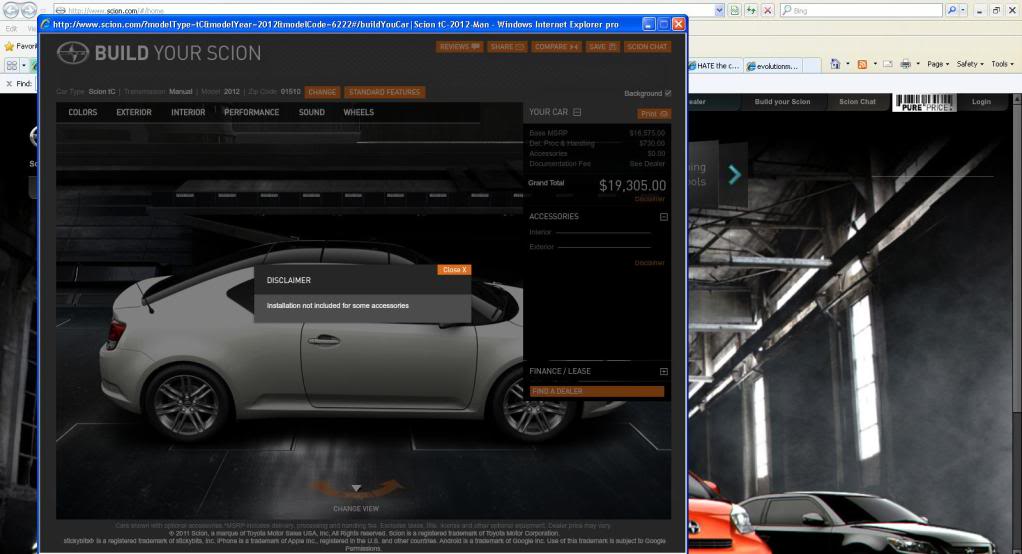
Task: Open Build your Scion in the background page nav
Action: pyautogui.click(x=782, y=102)
